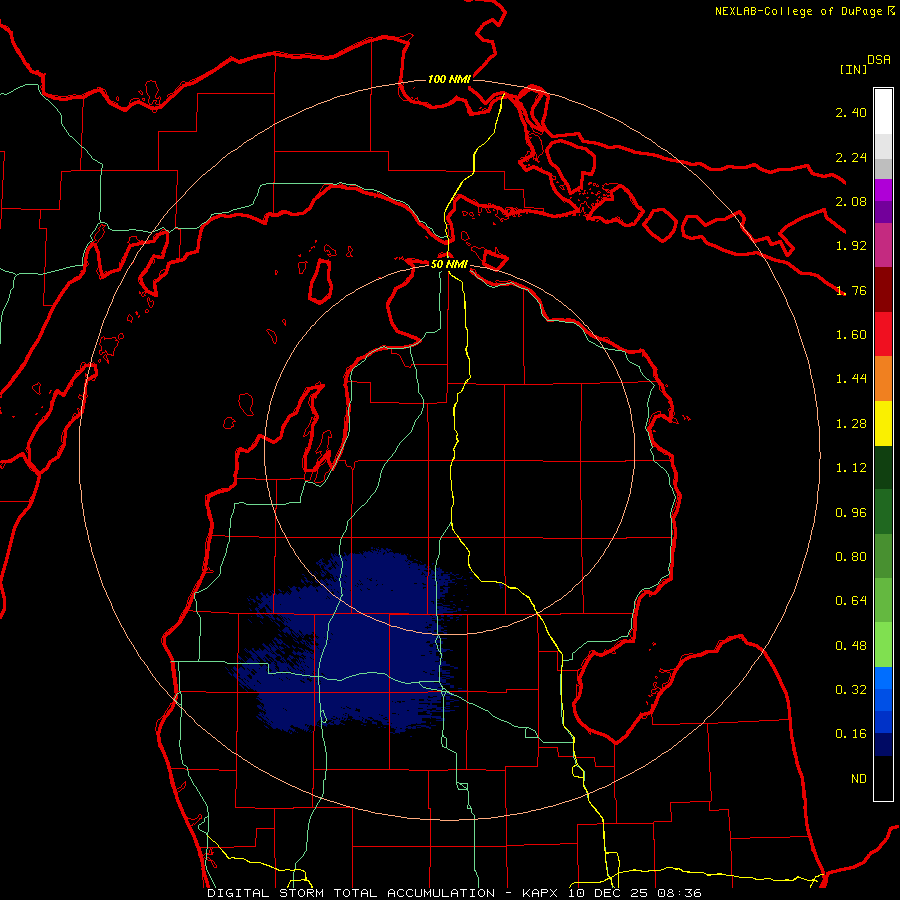Select the 0.16 legend value

tap(851, 734)
